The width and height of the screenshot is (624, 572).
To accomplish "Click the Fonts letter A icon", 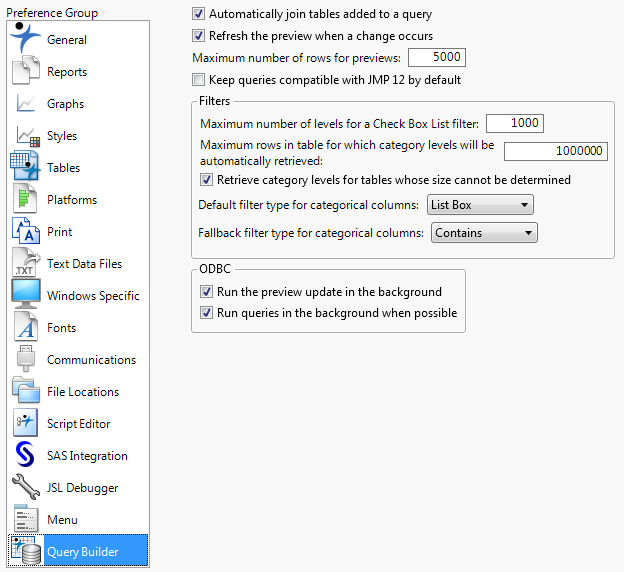I will 26,327.
